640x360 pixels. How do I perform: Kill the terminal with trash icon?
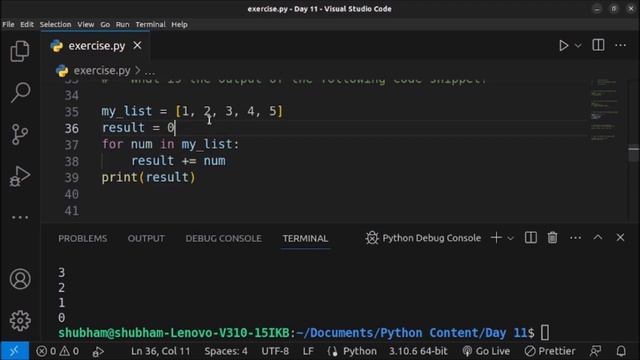(x=552, y=238)
